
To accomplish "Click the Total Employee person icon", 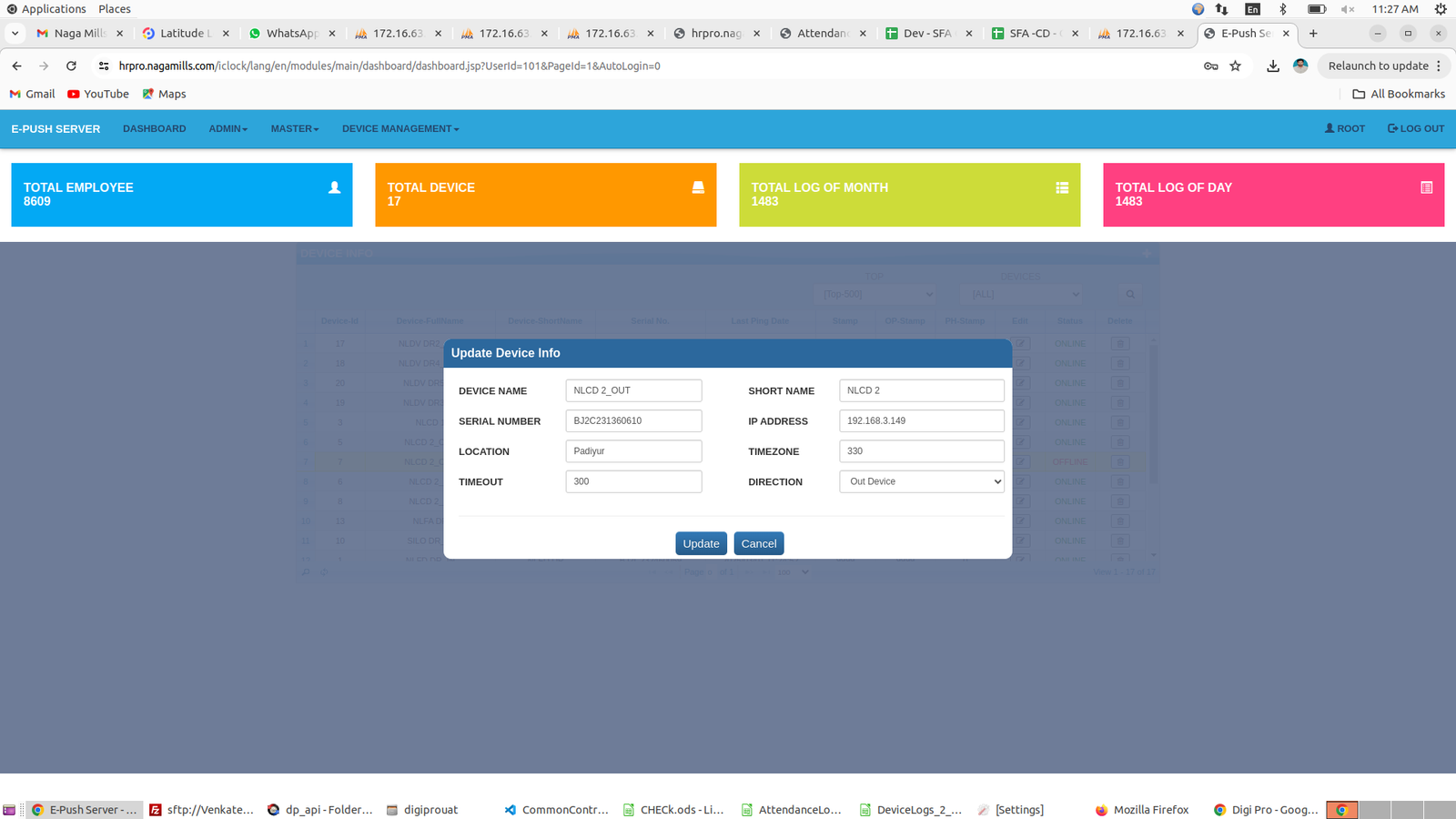I will 334,187.
